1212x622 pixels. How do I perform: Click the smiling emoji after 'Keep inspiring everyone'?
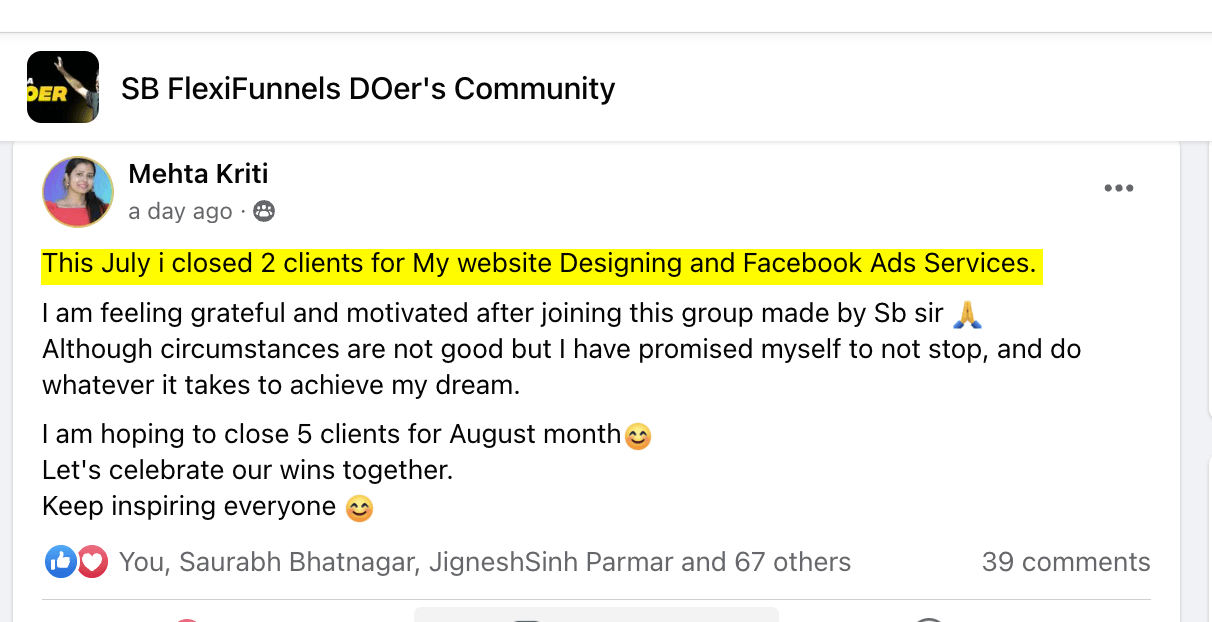coord(359,508)
